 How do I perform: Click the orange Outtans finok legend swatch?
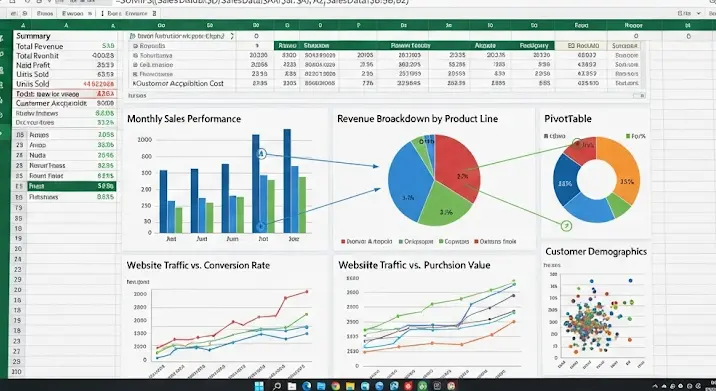coord(476,242)
